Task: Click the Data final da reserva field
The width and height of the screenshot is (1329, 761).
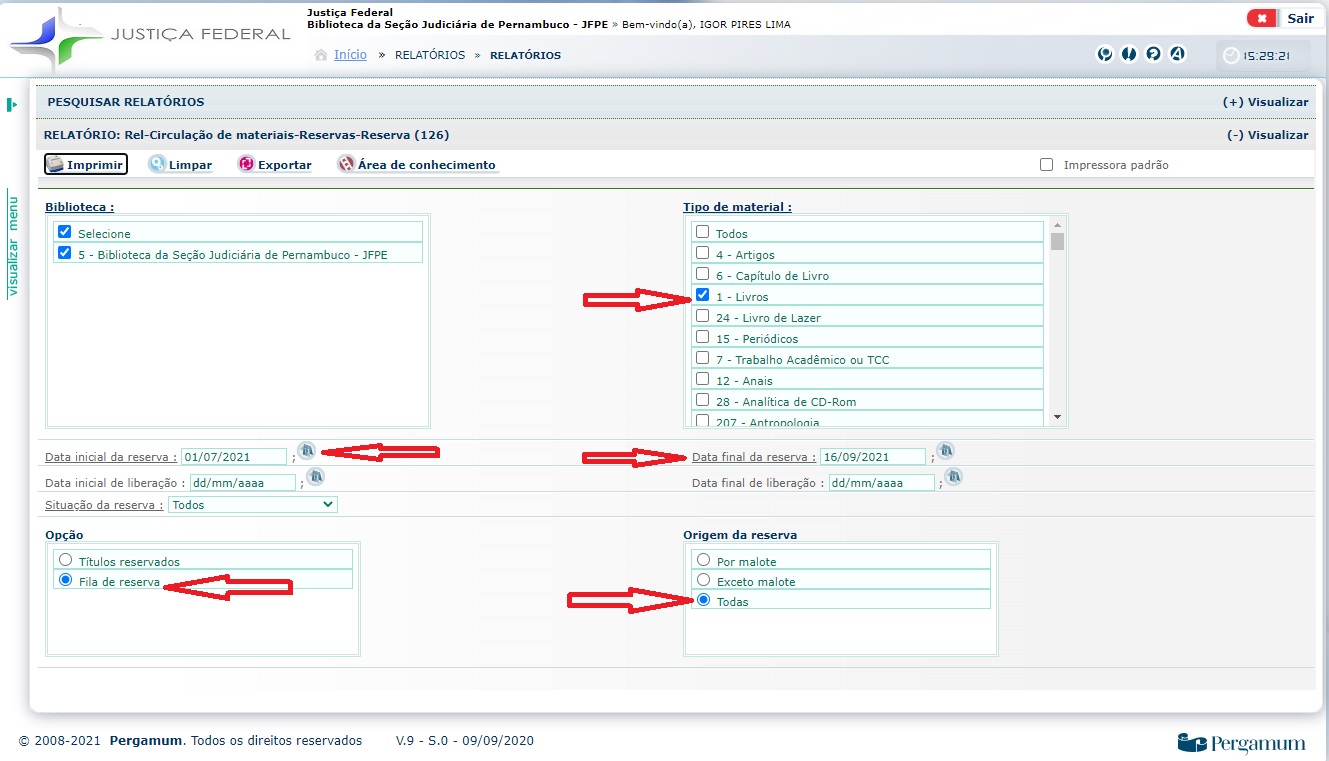Action: coord(872,457)
